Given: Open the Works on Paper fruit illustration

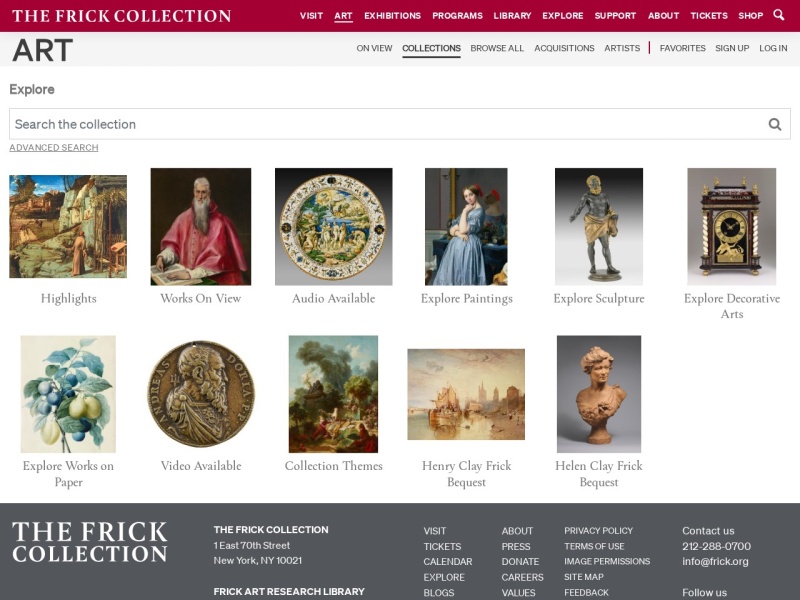Looking at the screenshot, I should pos(68,394).
